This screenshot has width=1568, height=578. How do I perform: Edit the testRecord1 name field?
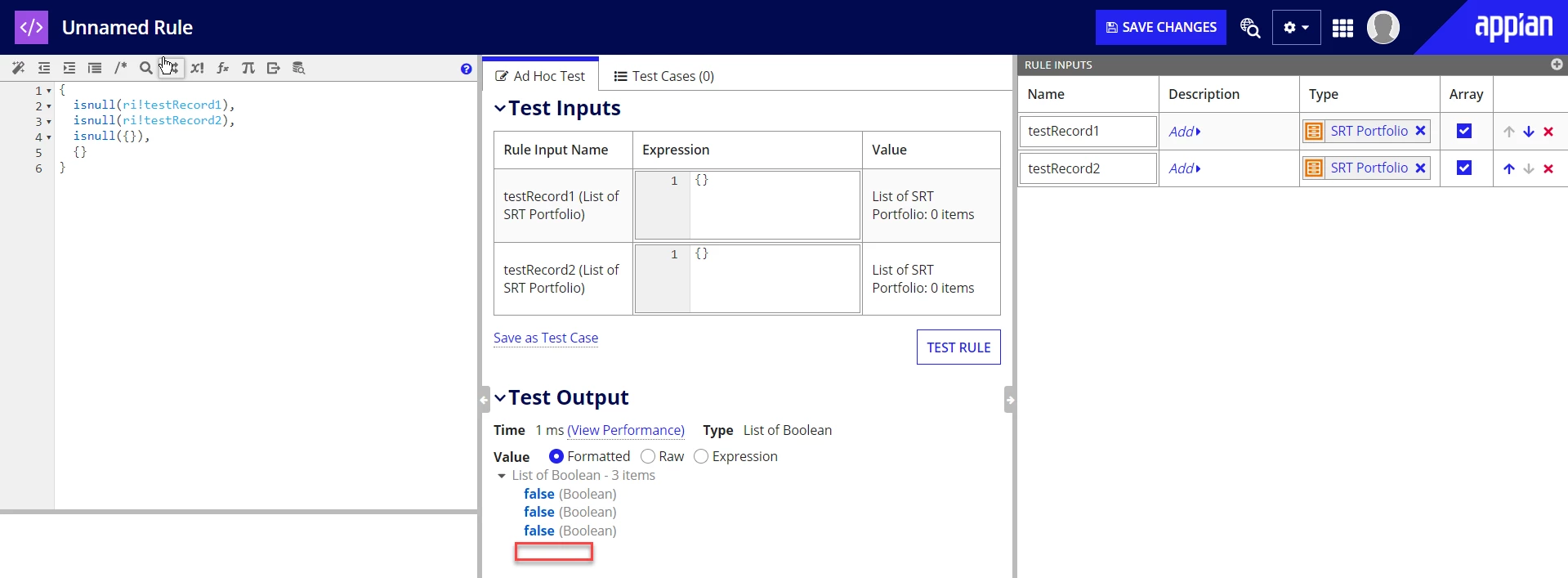click(x=1088, y=131)
